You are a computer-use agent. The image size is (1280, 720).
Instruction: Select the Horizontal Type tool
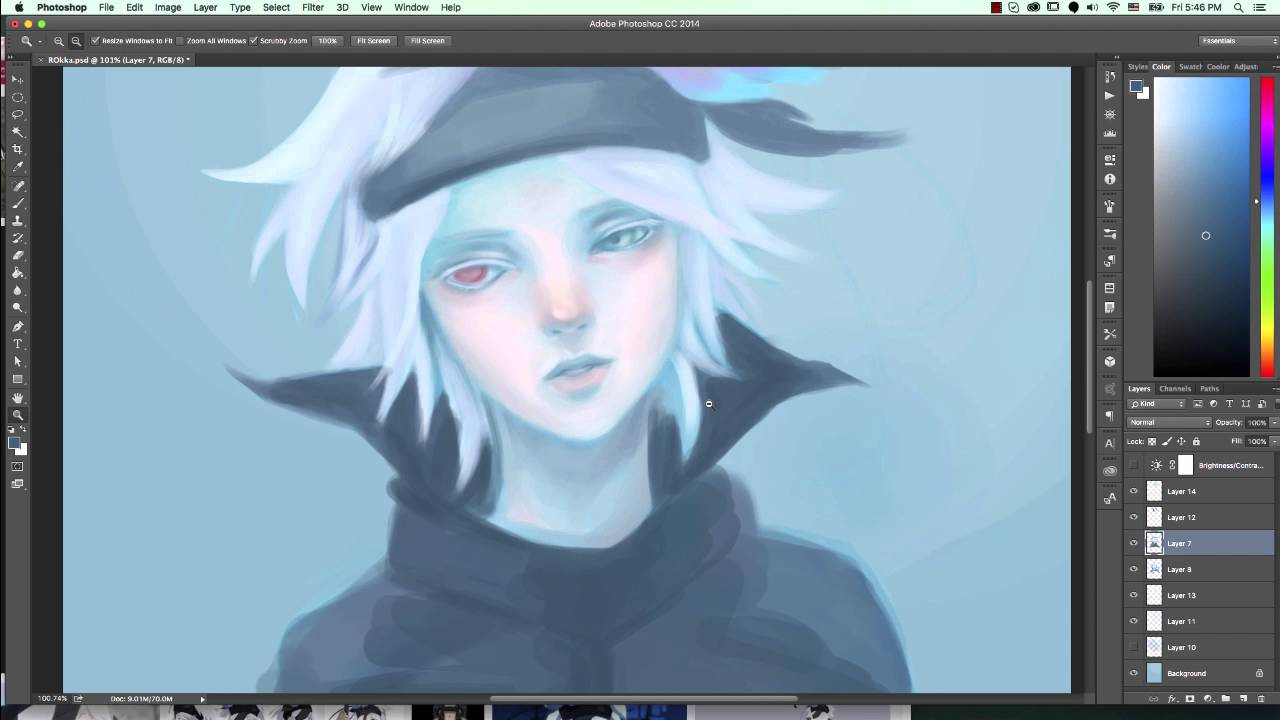click(18, 344)
